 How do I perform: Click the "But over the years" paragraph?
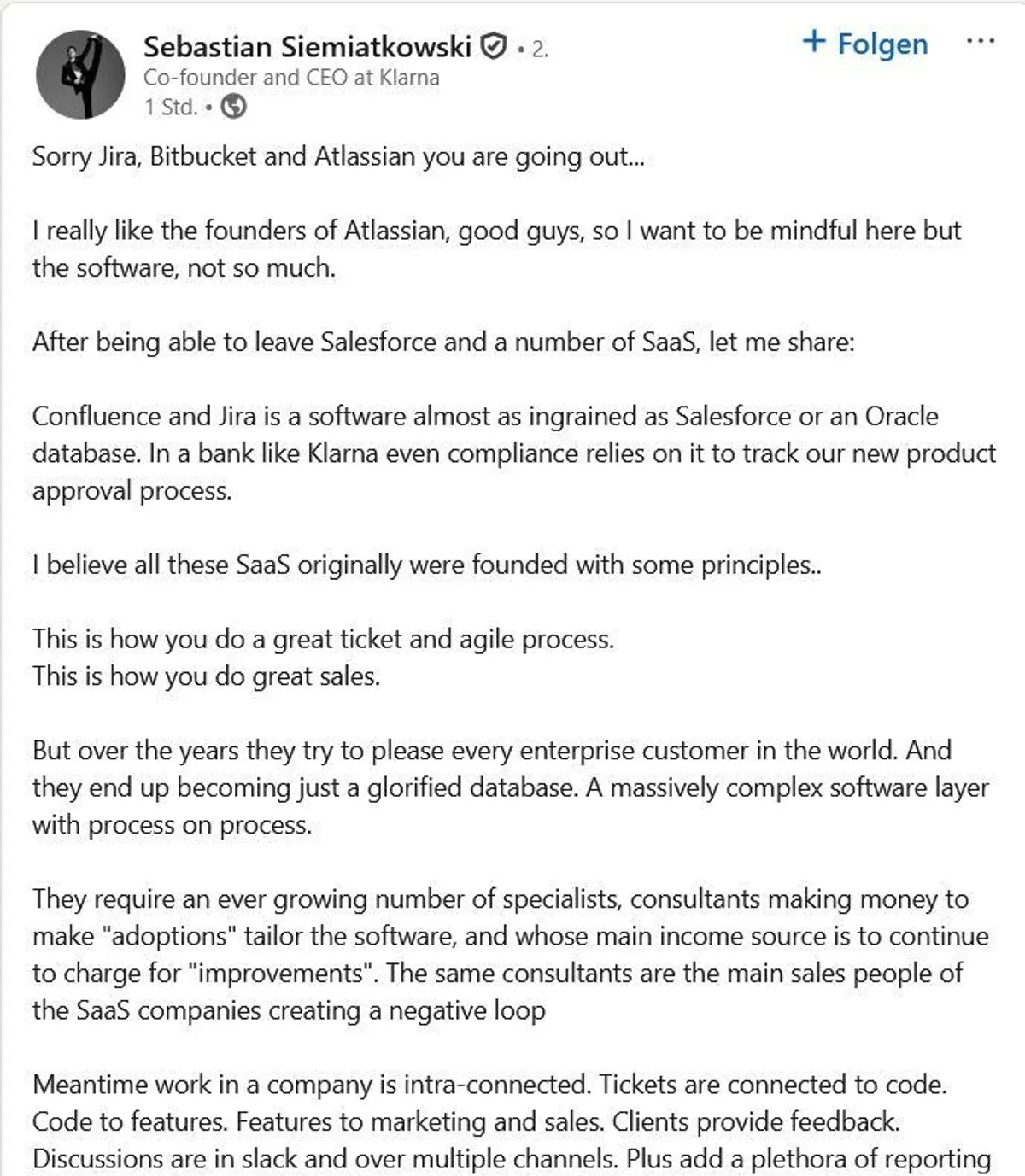(x=510, y=787)
